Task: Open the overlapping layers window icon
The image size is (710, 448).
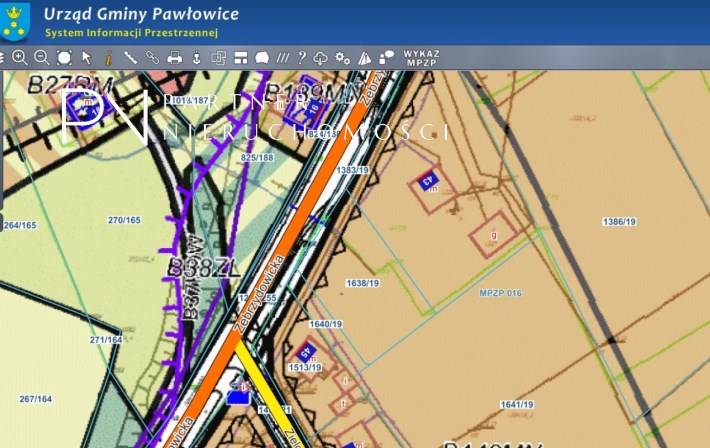Action: coord(219,58)
